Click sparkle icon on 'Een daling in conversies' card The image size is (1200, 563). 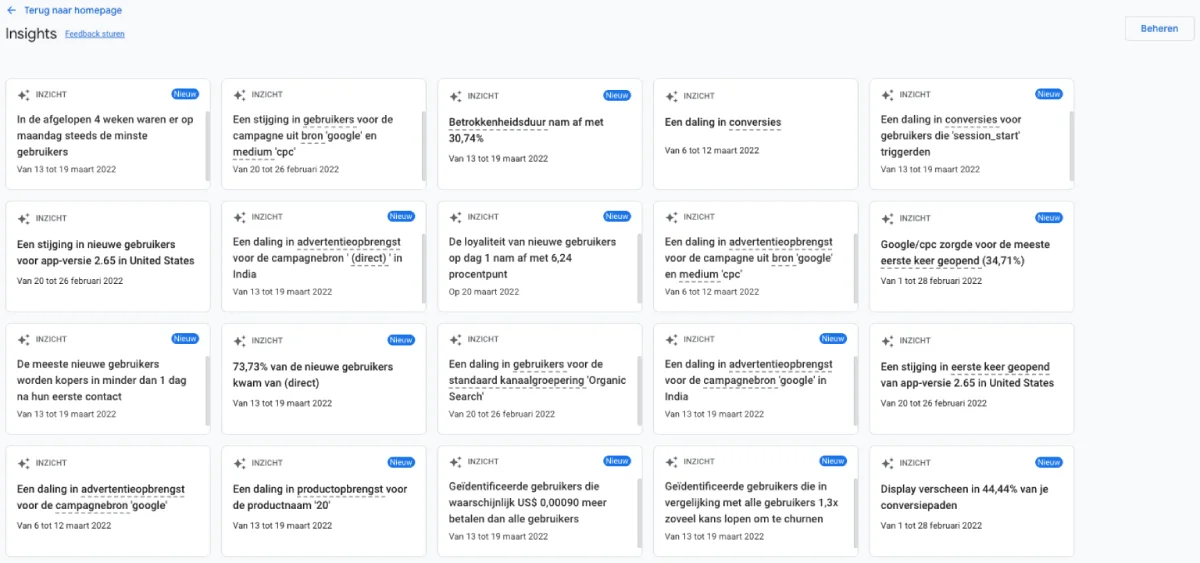[x=671, y=96]
